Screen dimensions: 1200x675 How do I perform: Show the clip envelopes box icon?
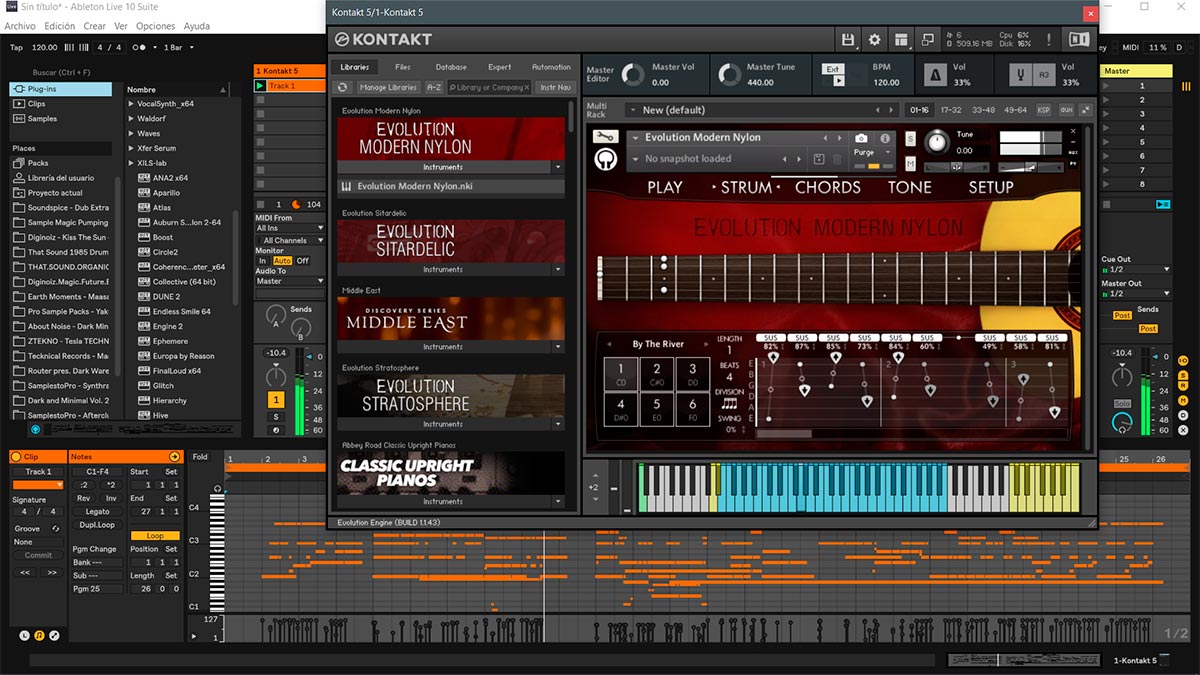54,635
